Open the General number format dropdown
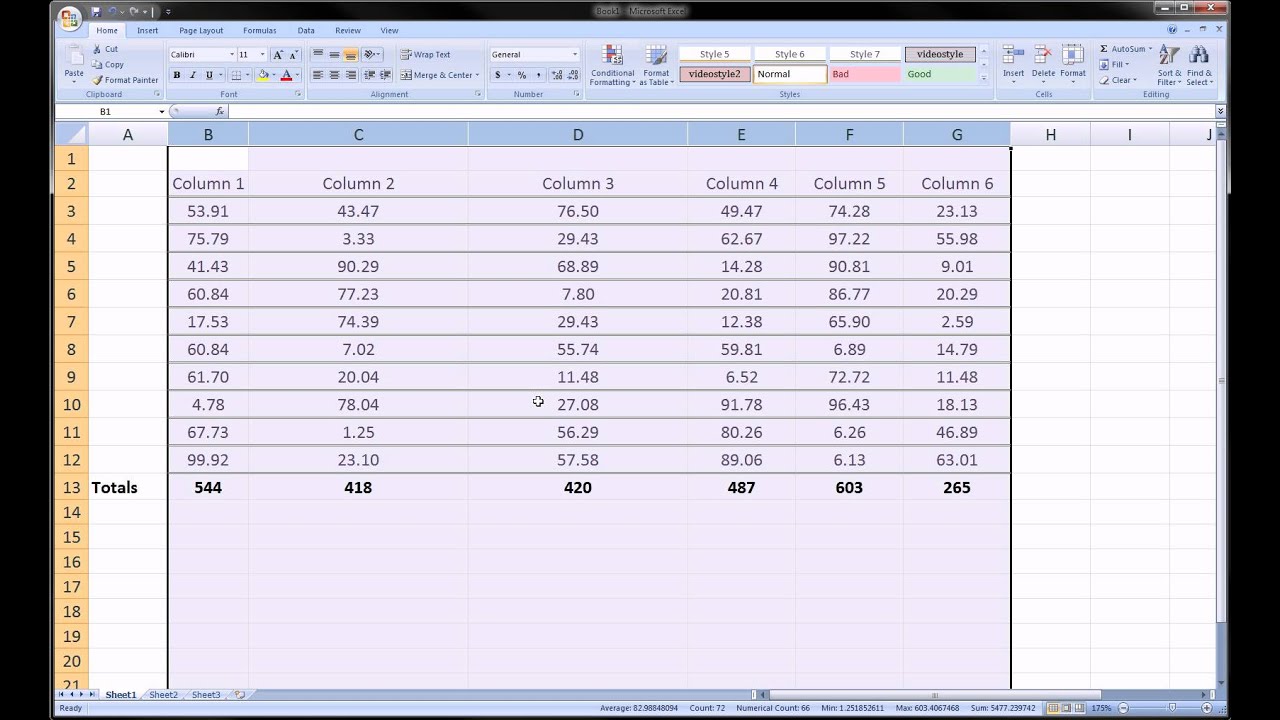The height and width of the screenshot is (720, 1280). (575, 55)
